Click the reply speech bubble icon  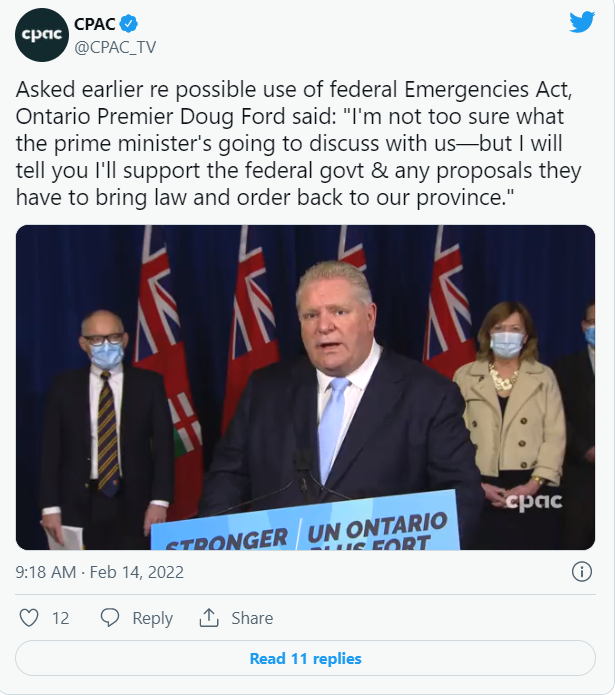coord(109,618)
